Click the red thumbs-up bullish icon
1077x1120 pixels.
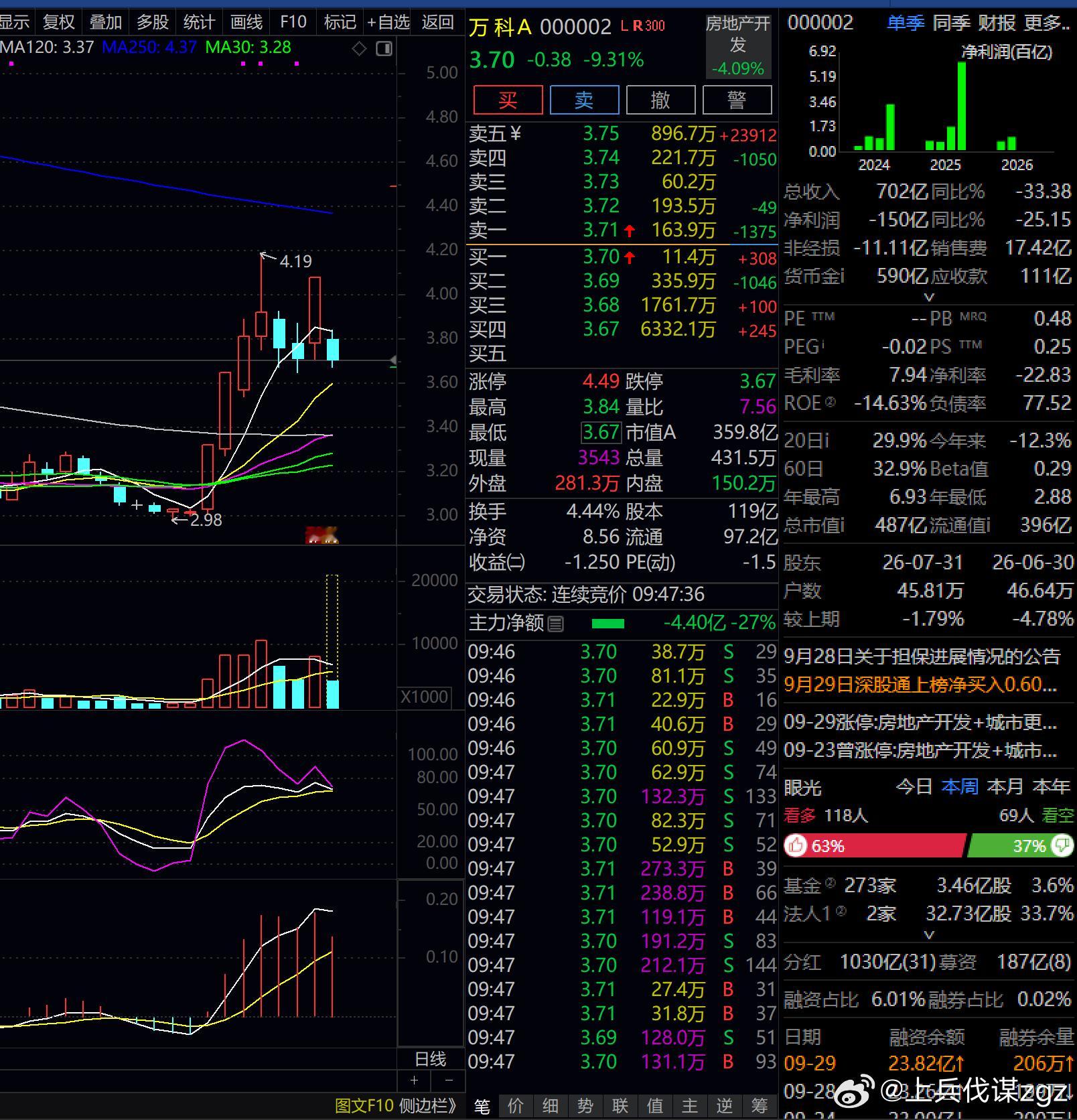tap(796, 845)
